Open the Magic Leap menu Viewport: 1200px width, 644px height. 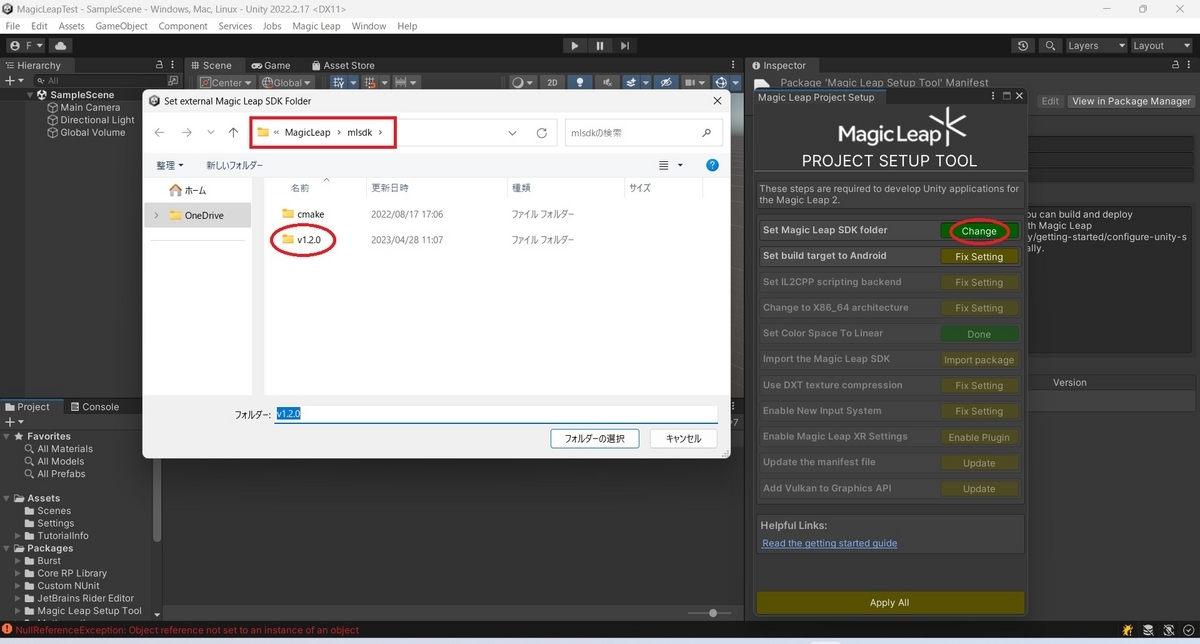tap(316, 26)
